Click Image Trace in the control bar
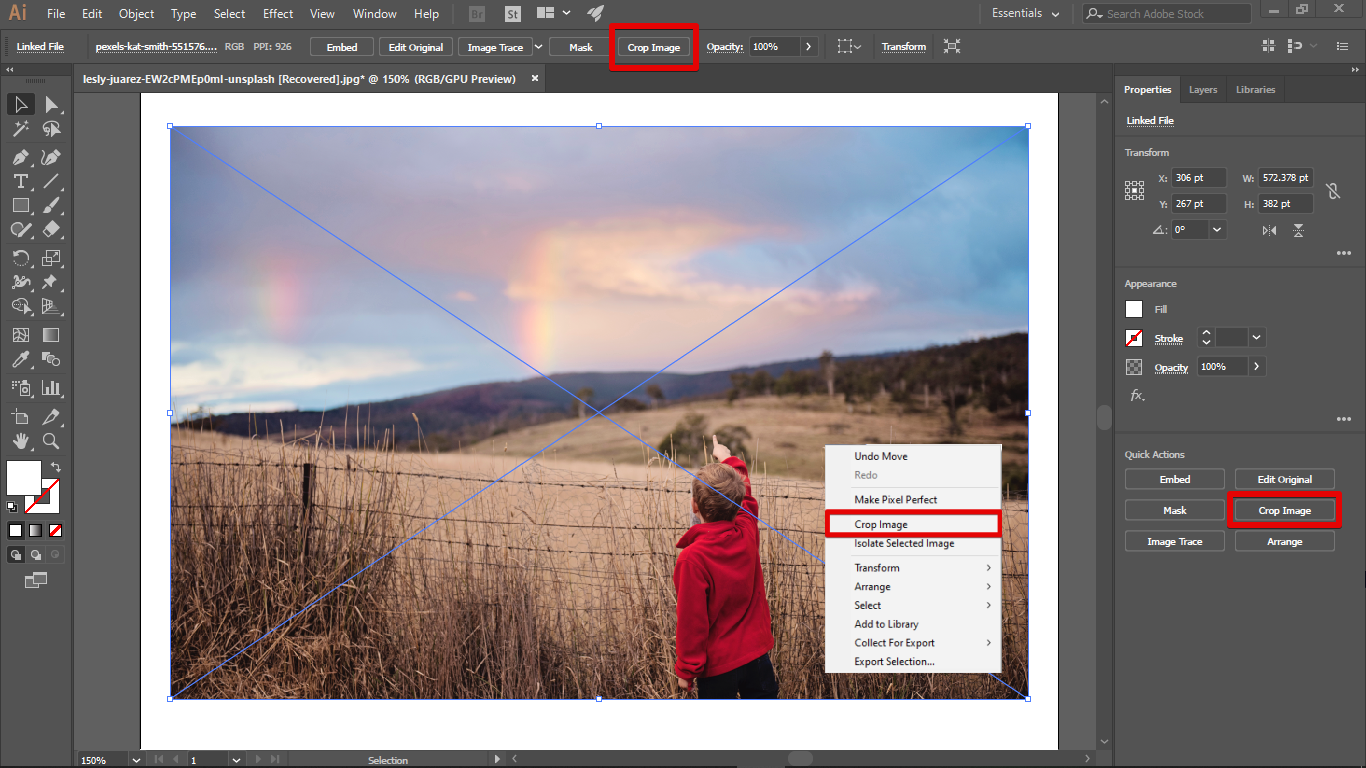Viewport: 1366px width, 768px height. point(495,47)
